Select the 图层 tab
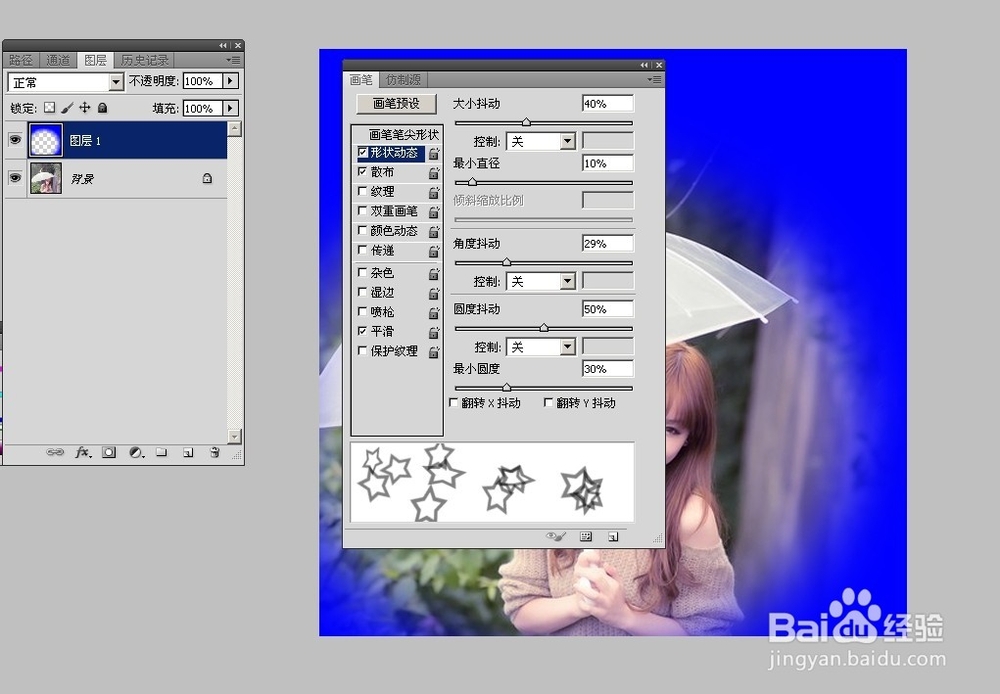The height and width of the screenshot is (694, 1000). pos(95,60)
